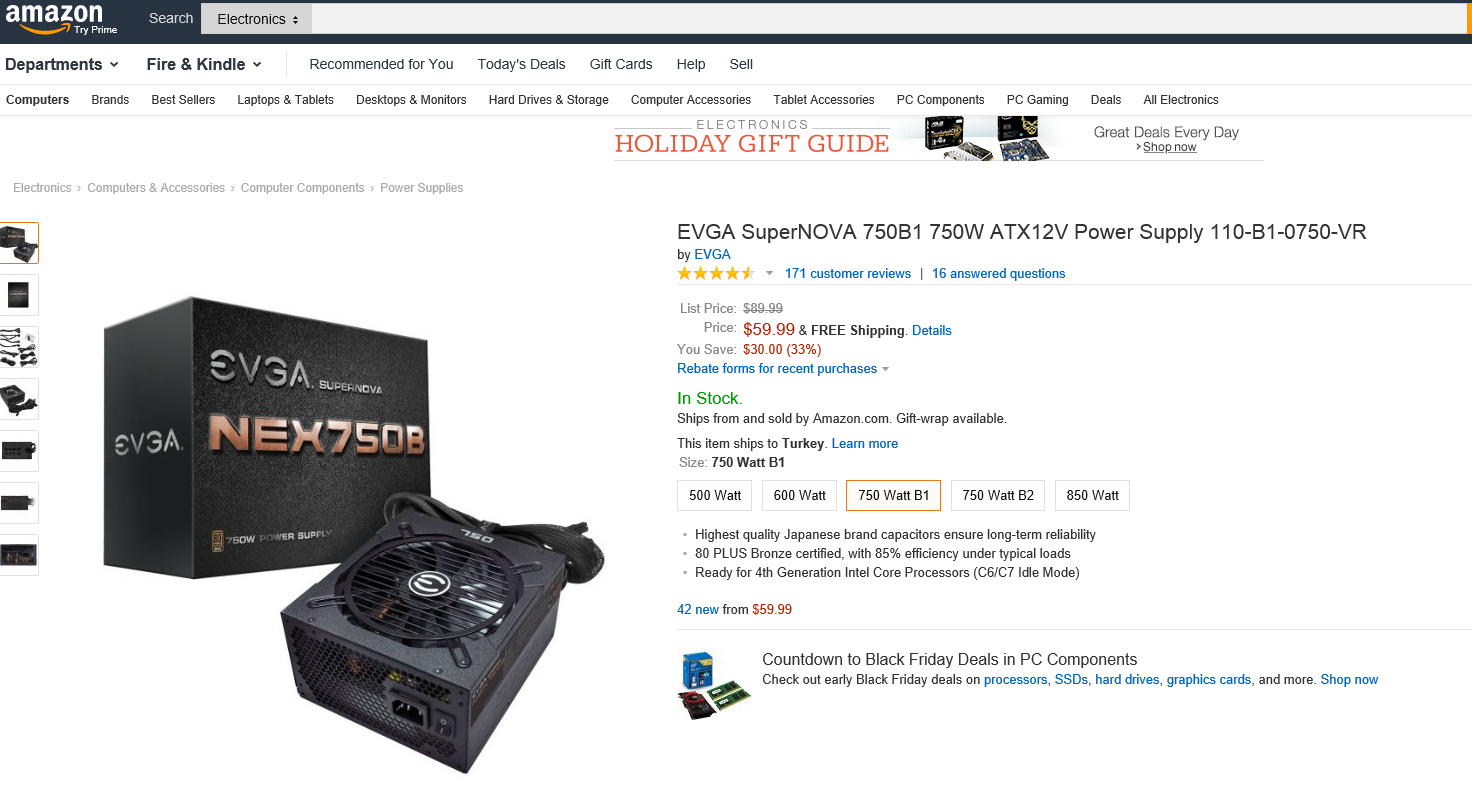Click the 16 answered questions link
Screen dimensions: 1472x793
[x=999, y=273]
